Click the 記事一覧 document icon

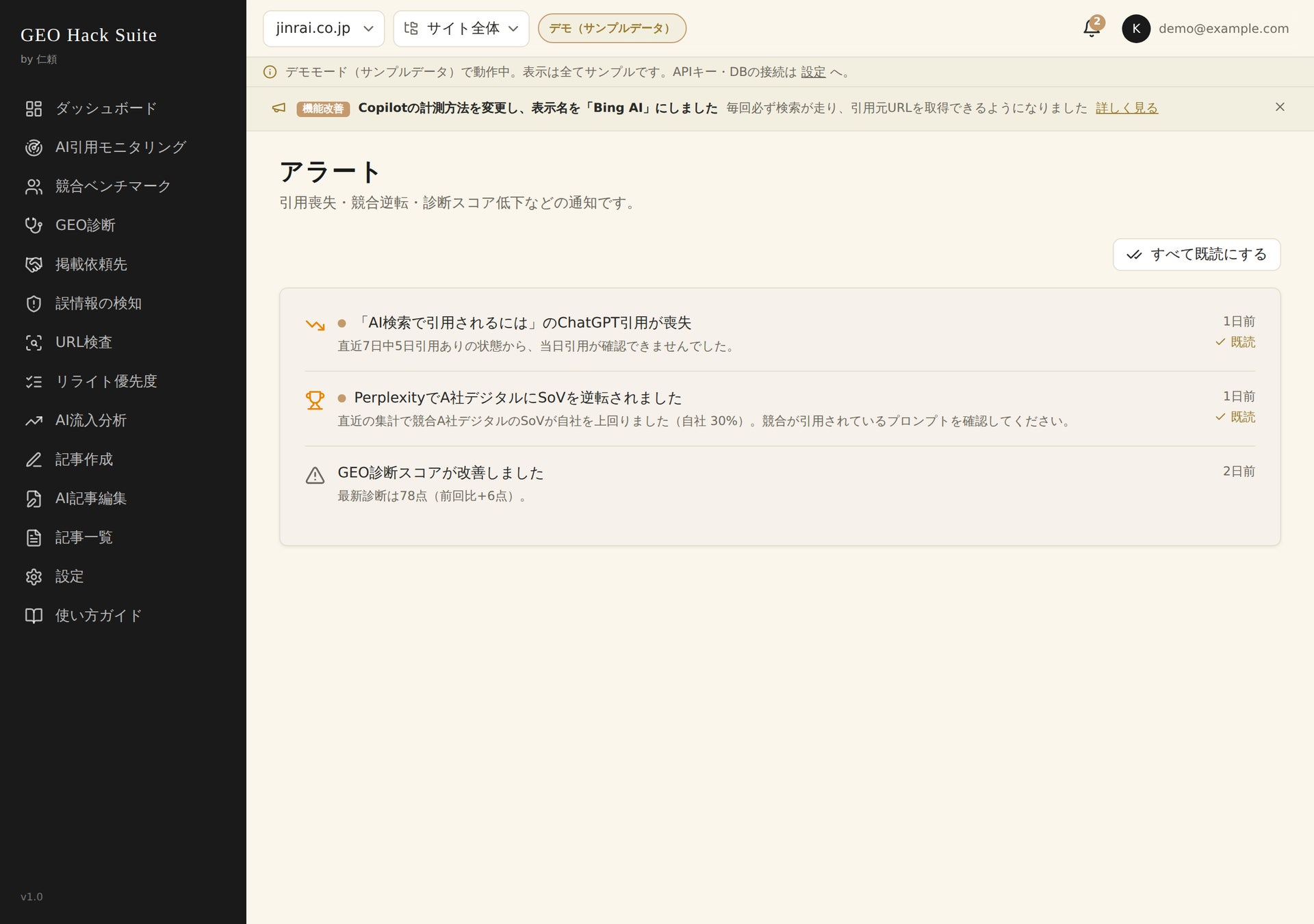tap(34, 538)
